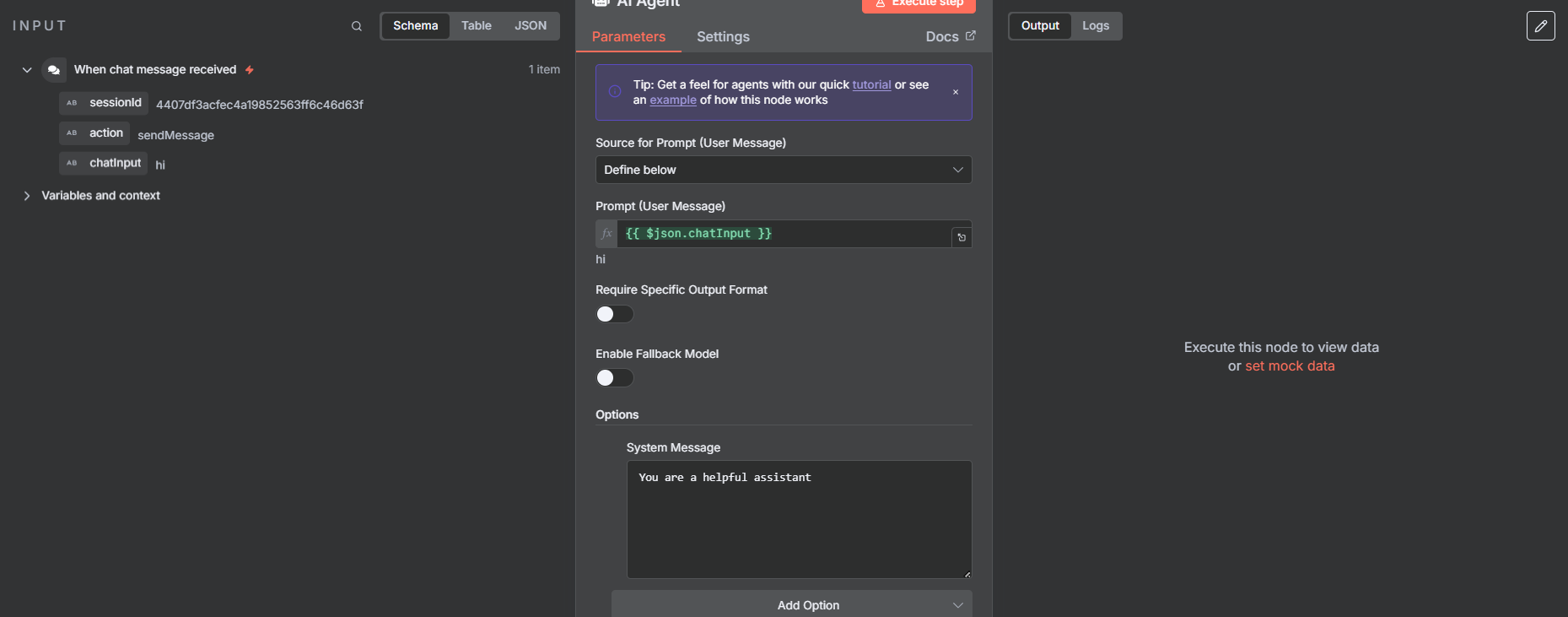Click the pencil edit output icon
This screenshot has width=1568, height=617.
(x=1540, y=26)
